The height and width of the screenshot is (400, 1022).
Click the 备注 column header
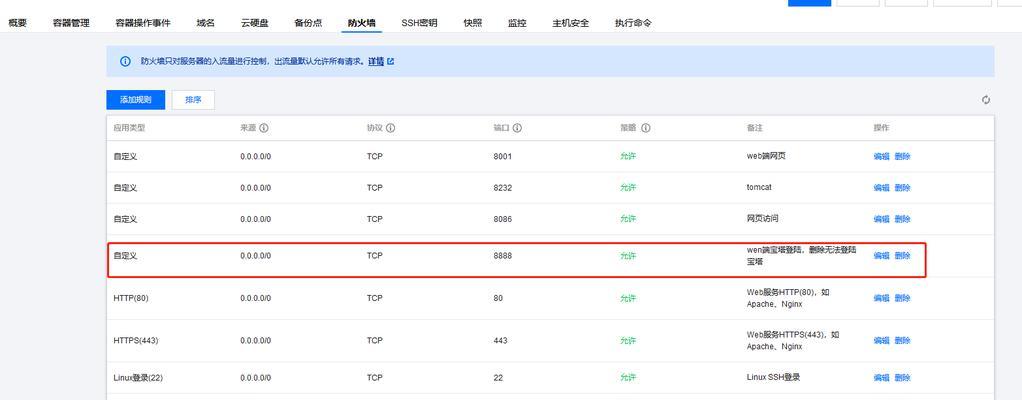[x=754, y=128]
